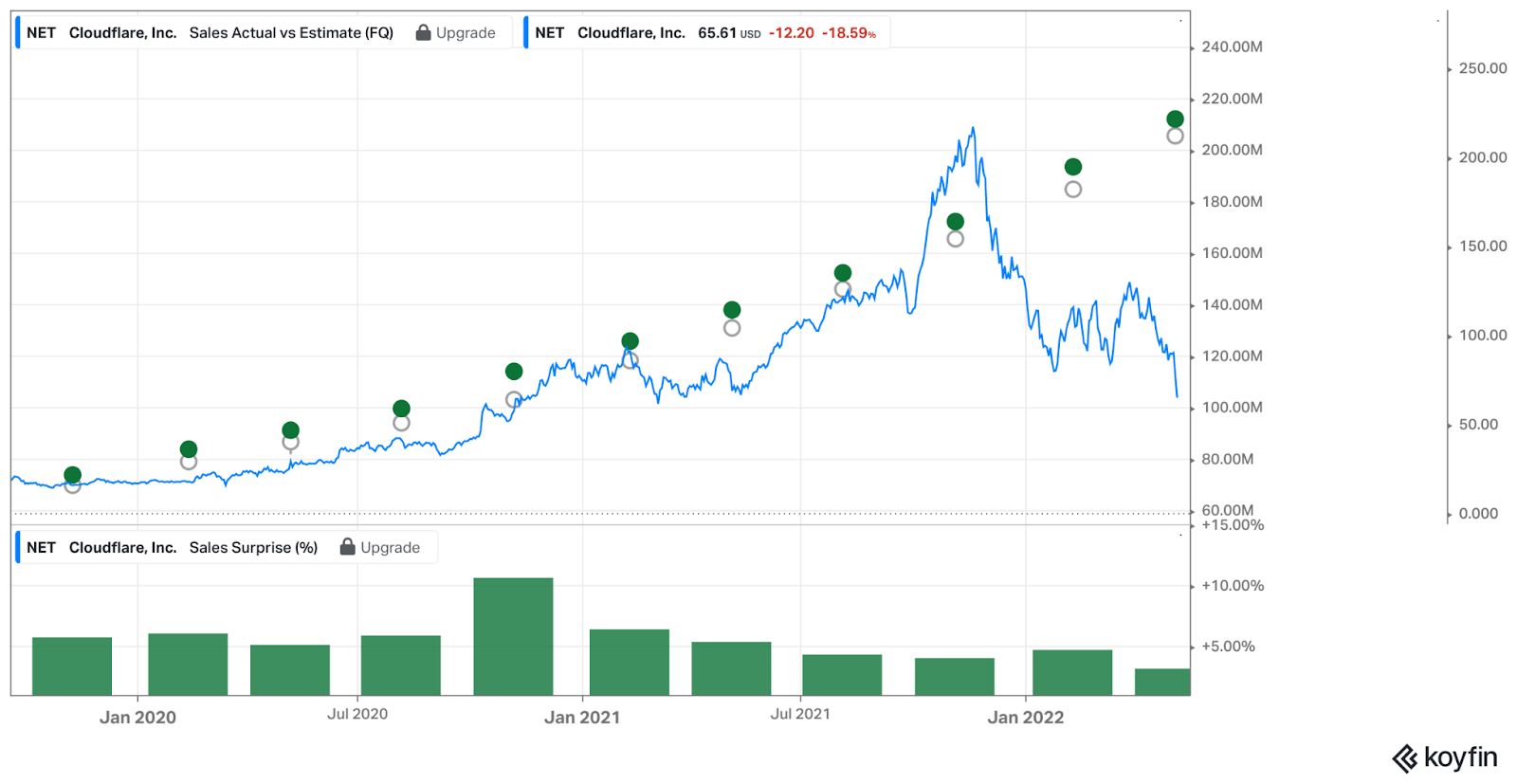Click the -18.59% price change value

coord(849,32)
